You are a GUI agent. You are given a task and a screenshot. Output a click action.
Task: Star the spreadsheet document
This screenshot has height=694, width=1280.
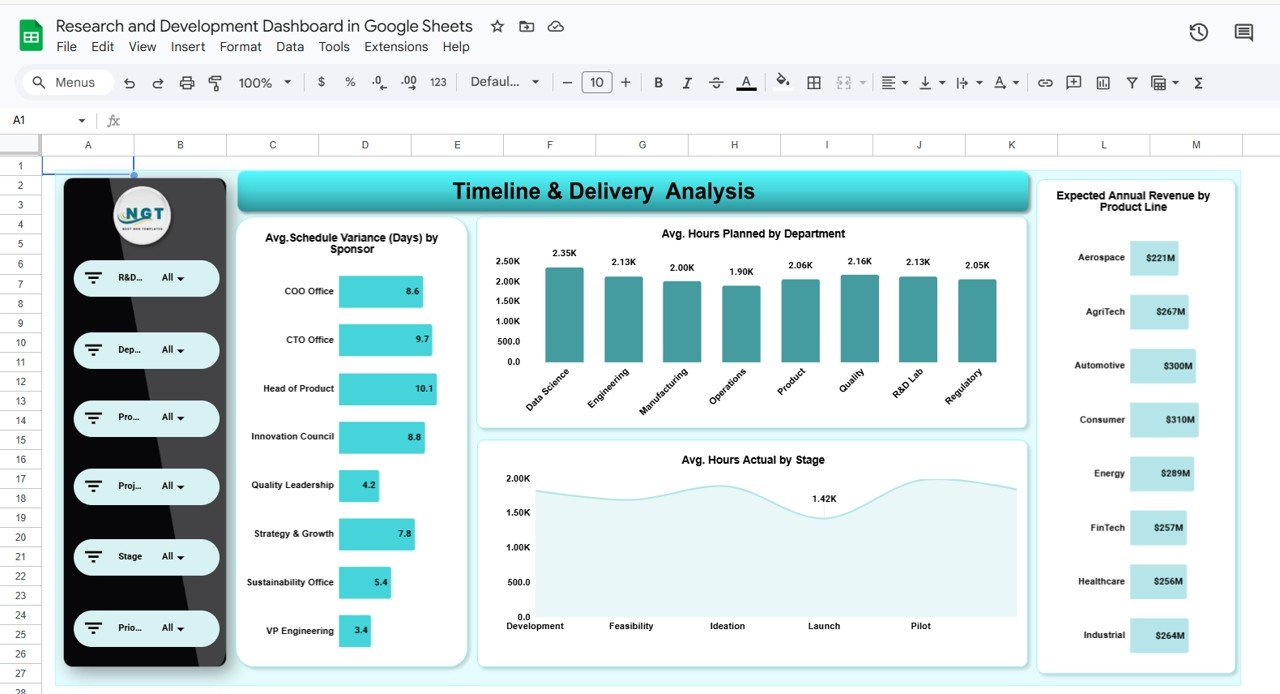497,27
